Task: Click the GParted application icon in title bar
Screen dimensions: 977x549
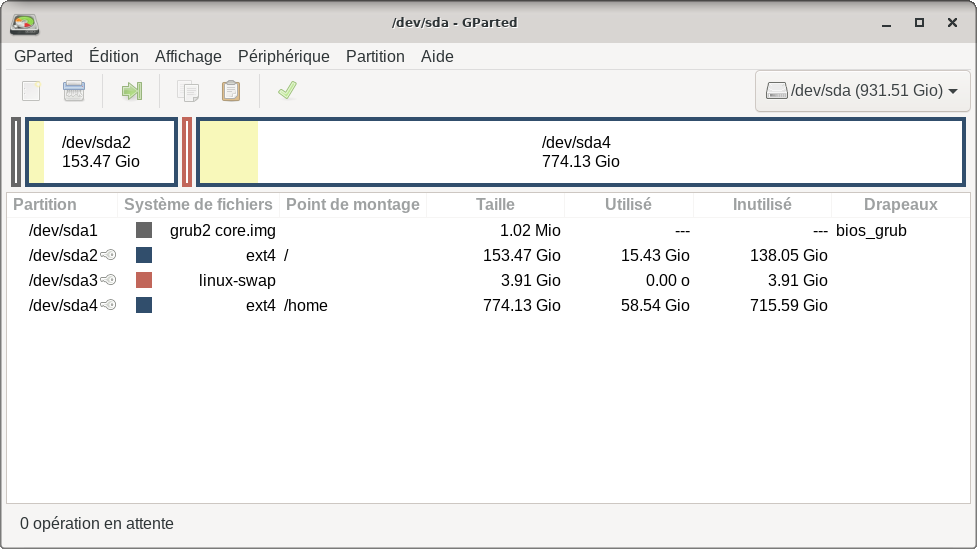Action: pos(25,23)
